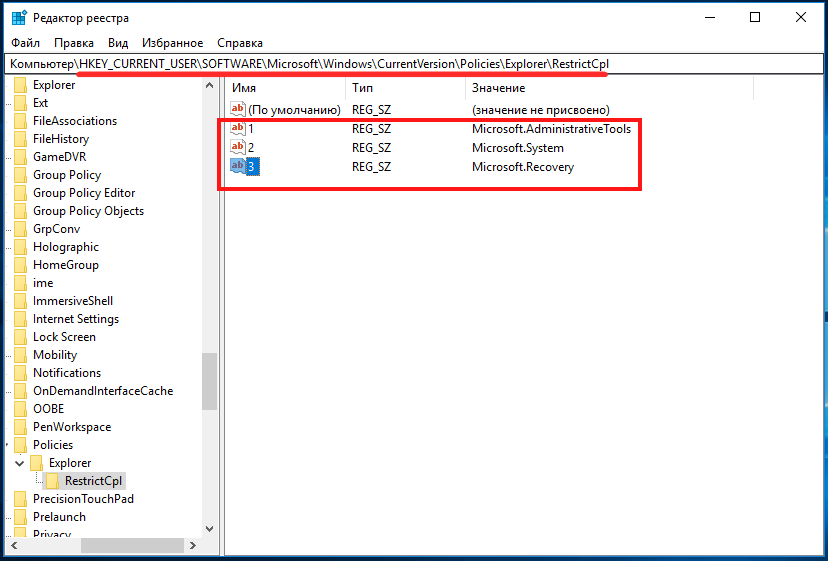Open the Справка menu

[240, 43]
